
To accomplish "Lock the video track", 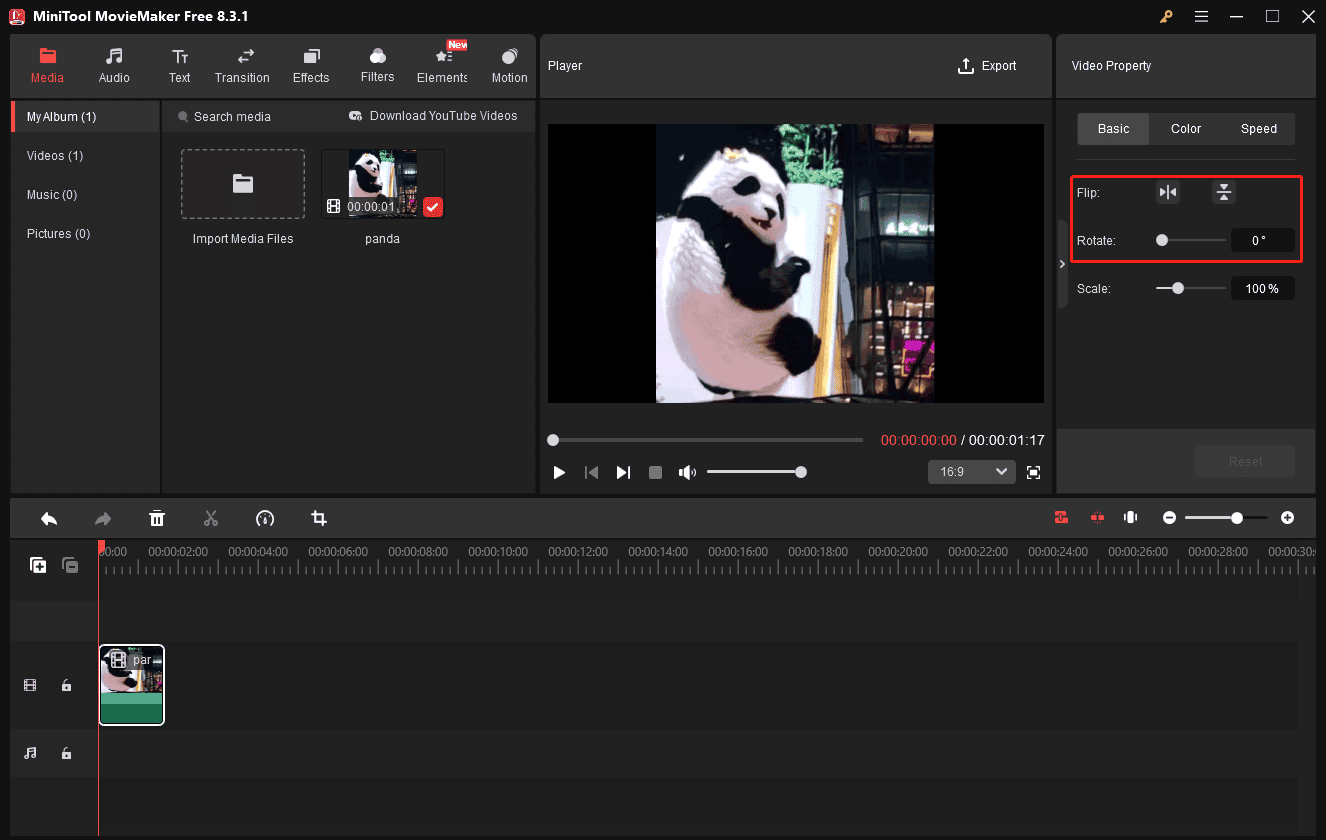I will [66, 685].
